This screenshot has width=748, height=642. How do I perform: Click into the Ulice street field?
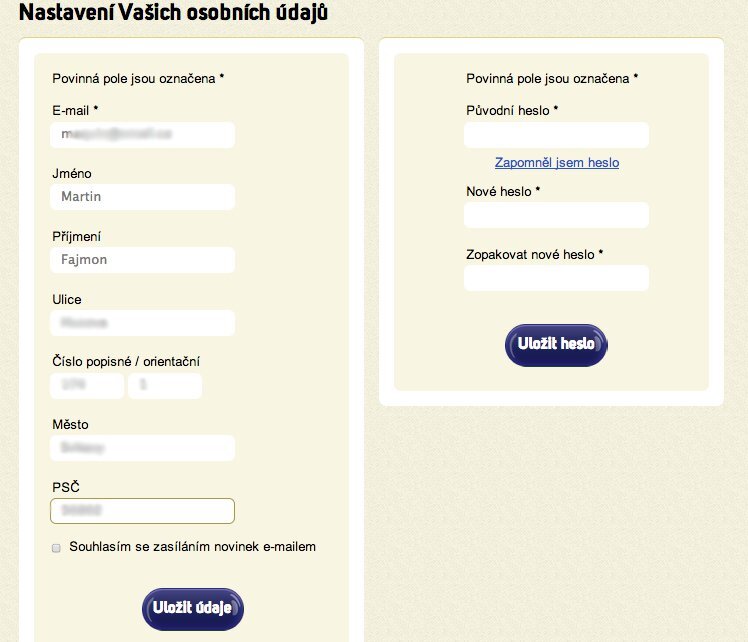click(x=142, y=323)
